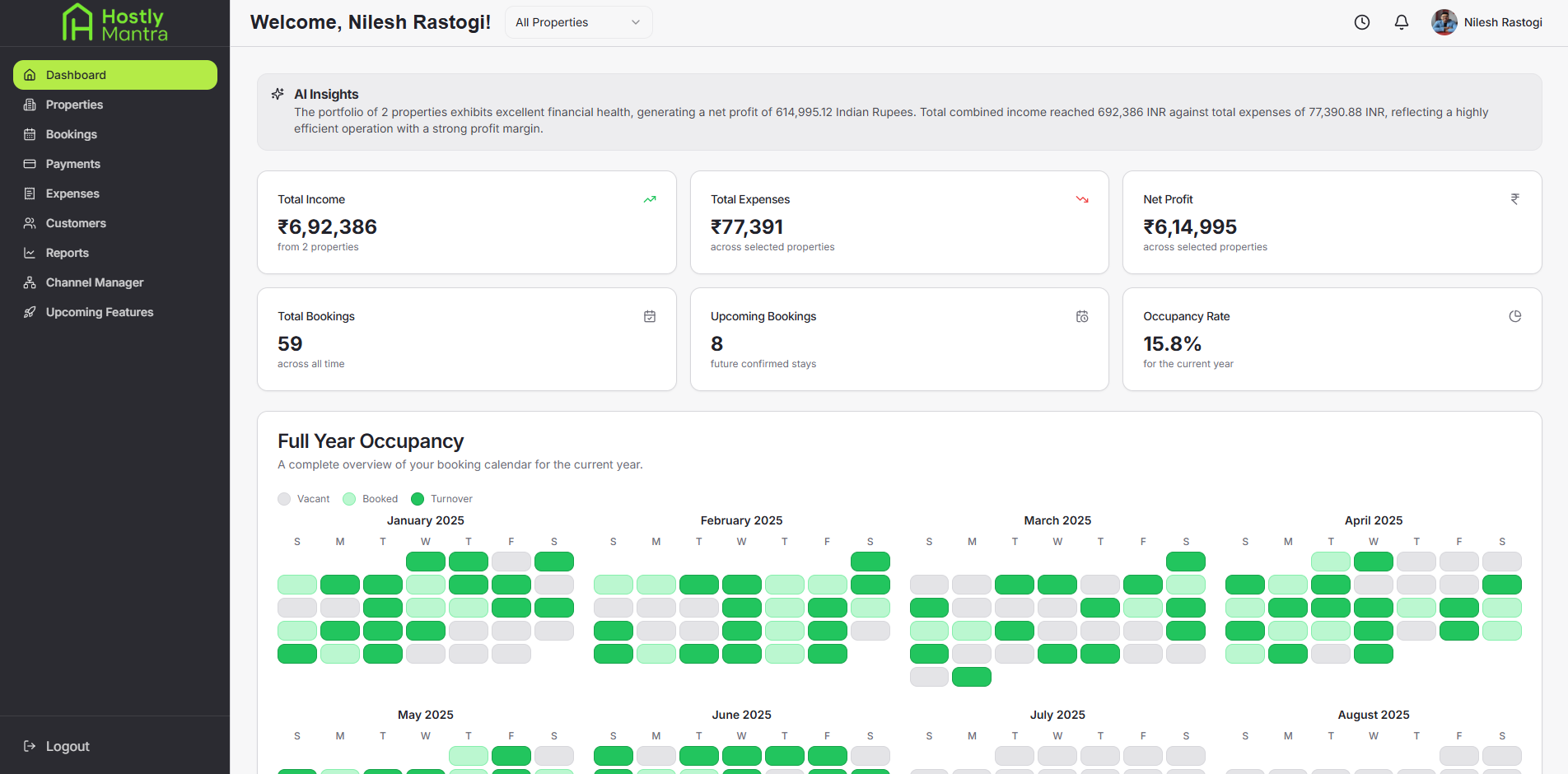Click the Channel Manager icon in sidebar

point(30,282)
